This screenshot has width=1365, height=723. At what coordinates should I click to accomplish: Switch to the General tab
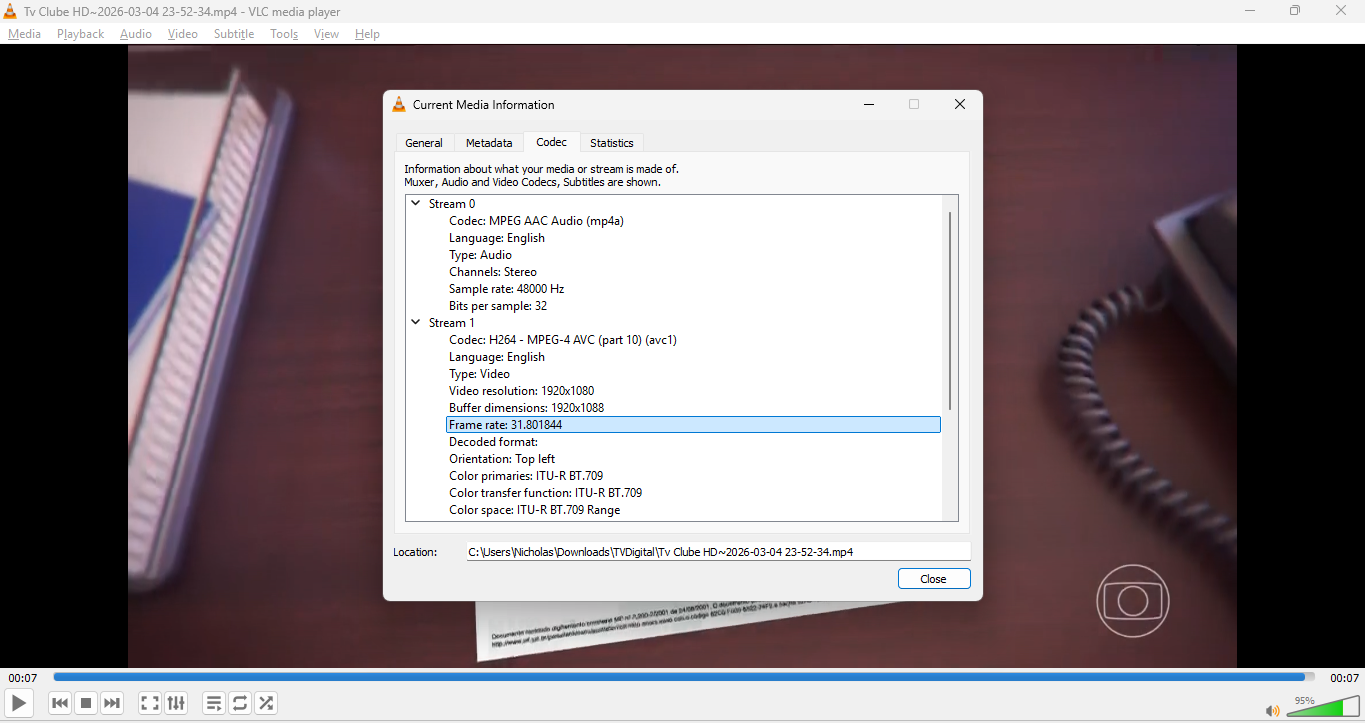424,143
